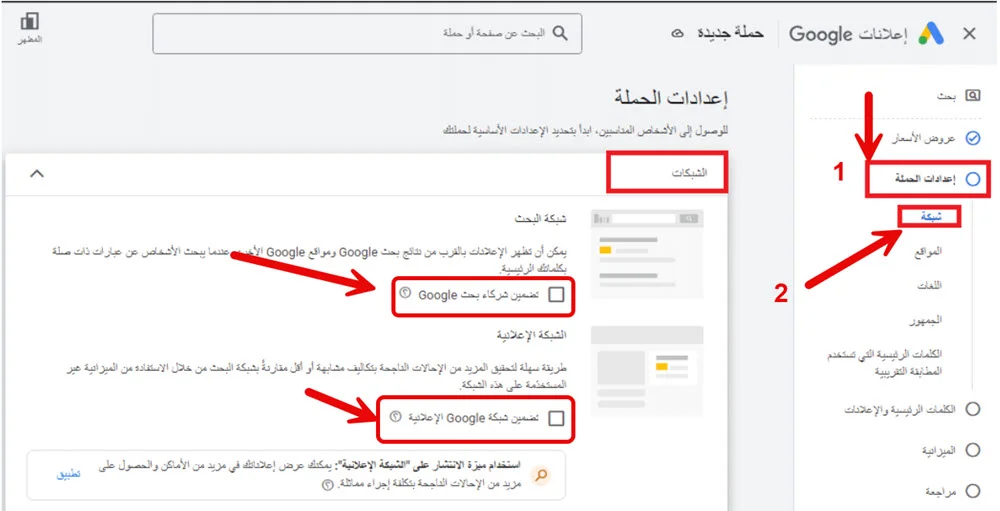Go to اللغات sub-item in sidebar

(x=930, y=286)
